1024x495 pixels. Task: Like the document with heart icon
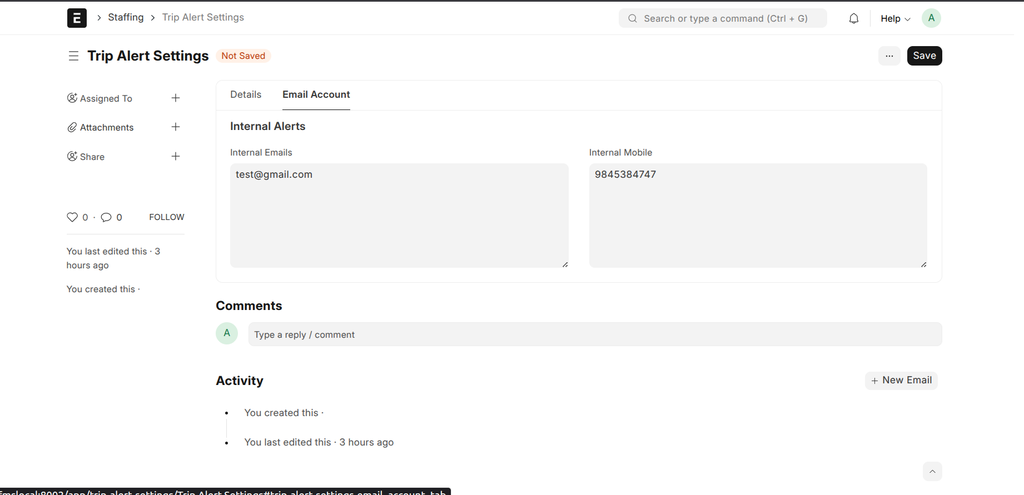pyautogui.click(x=72, y=217)
